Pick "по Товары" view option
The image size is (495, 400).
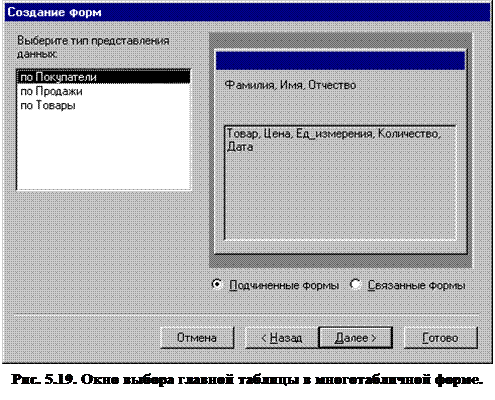[x=103, y=105]
